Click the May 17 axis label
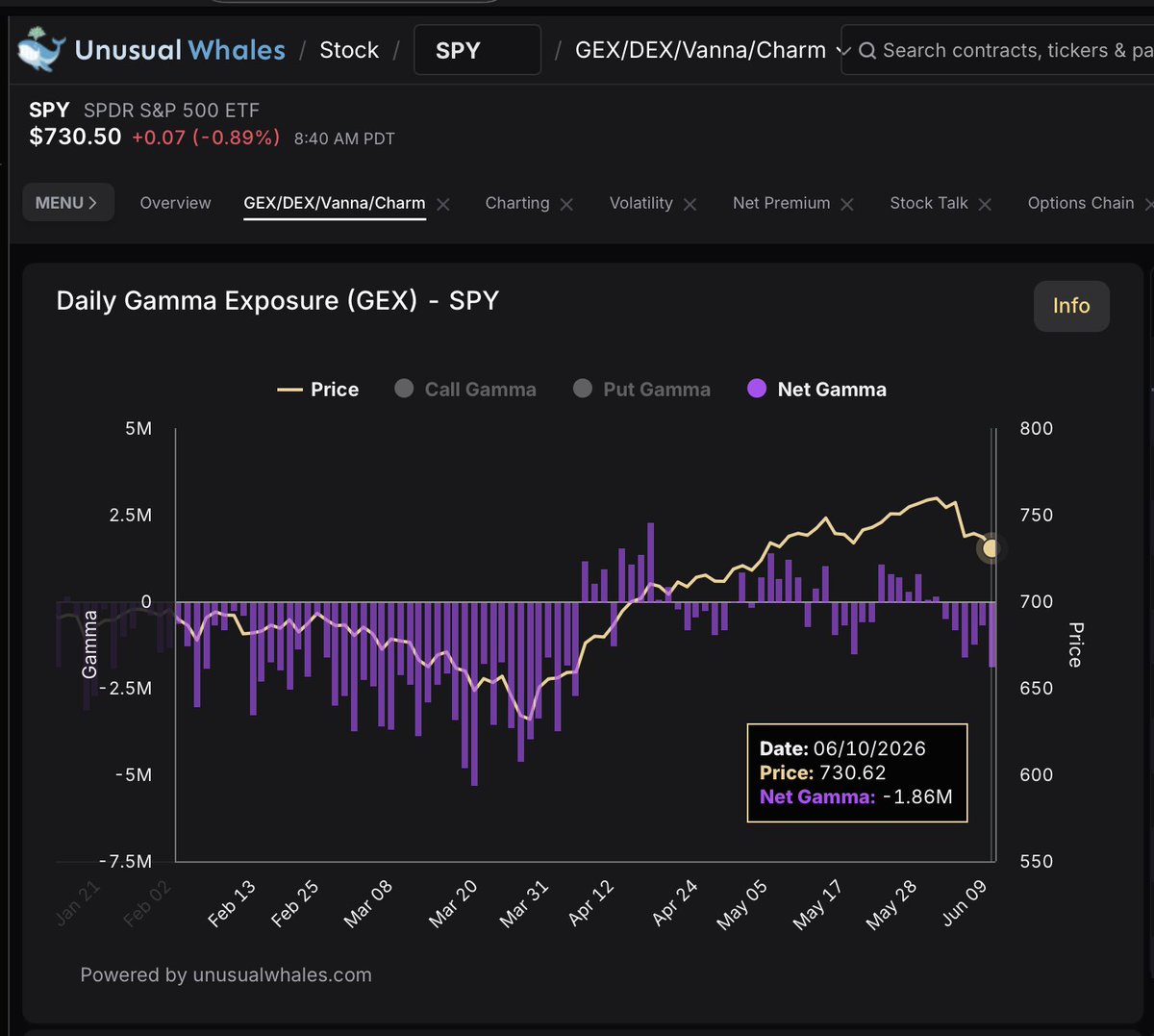1154x1036 pixels. coord(817,904)
